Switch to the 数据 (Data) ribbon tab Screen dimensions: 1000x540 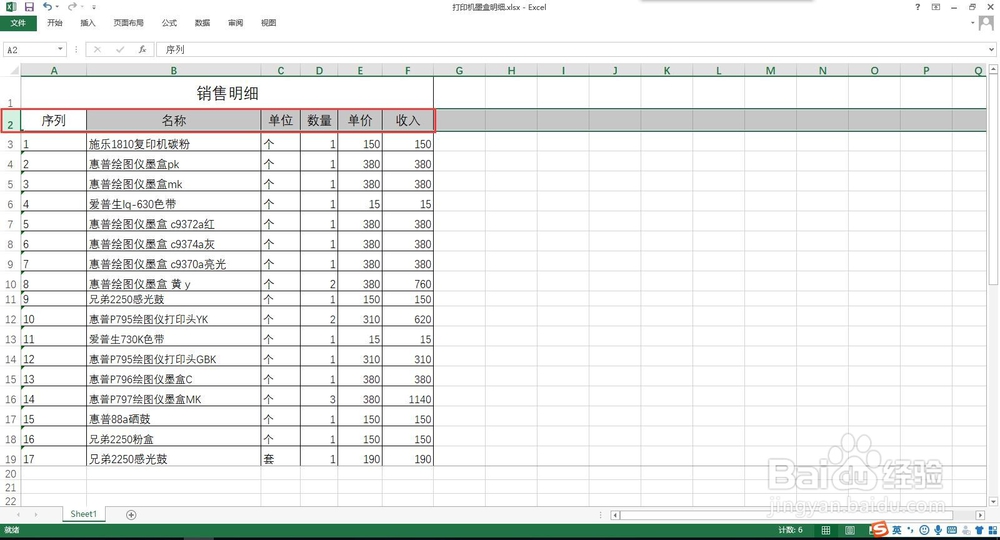[x=202, y=23]
